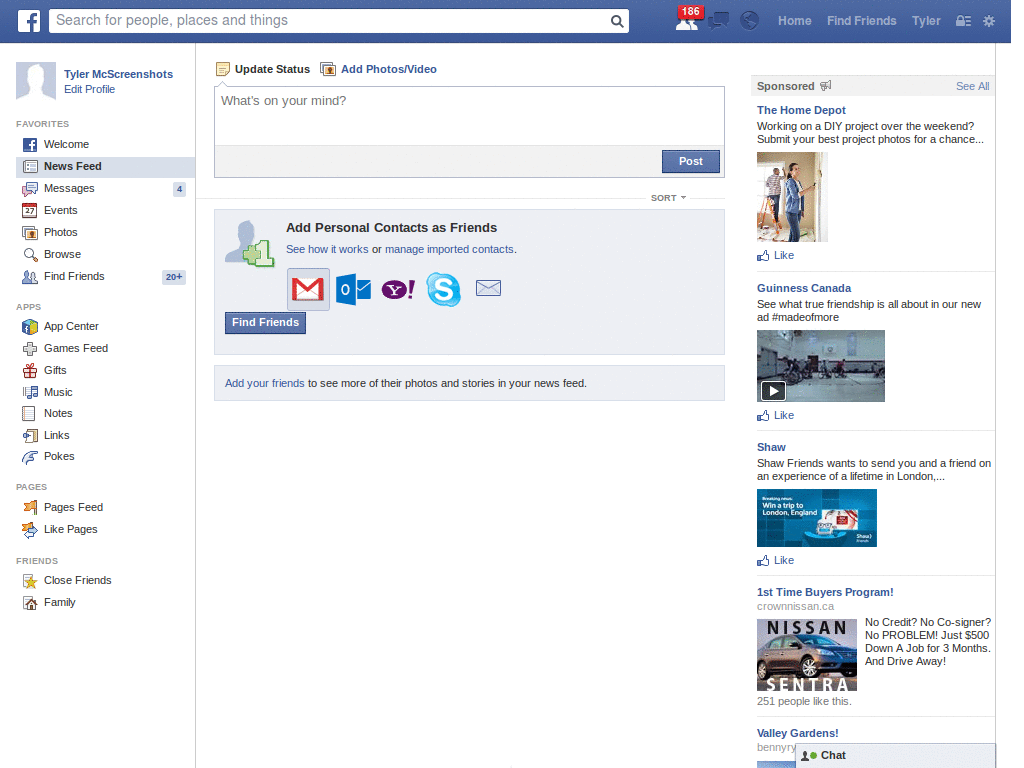The image size is (1024, 768).
Task: Click the App Center cube icon
Action: pos(30,327)
